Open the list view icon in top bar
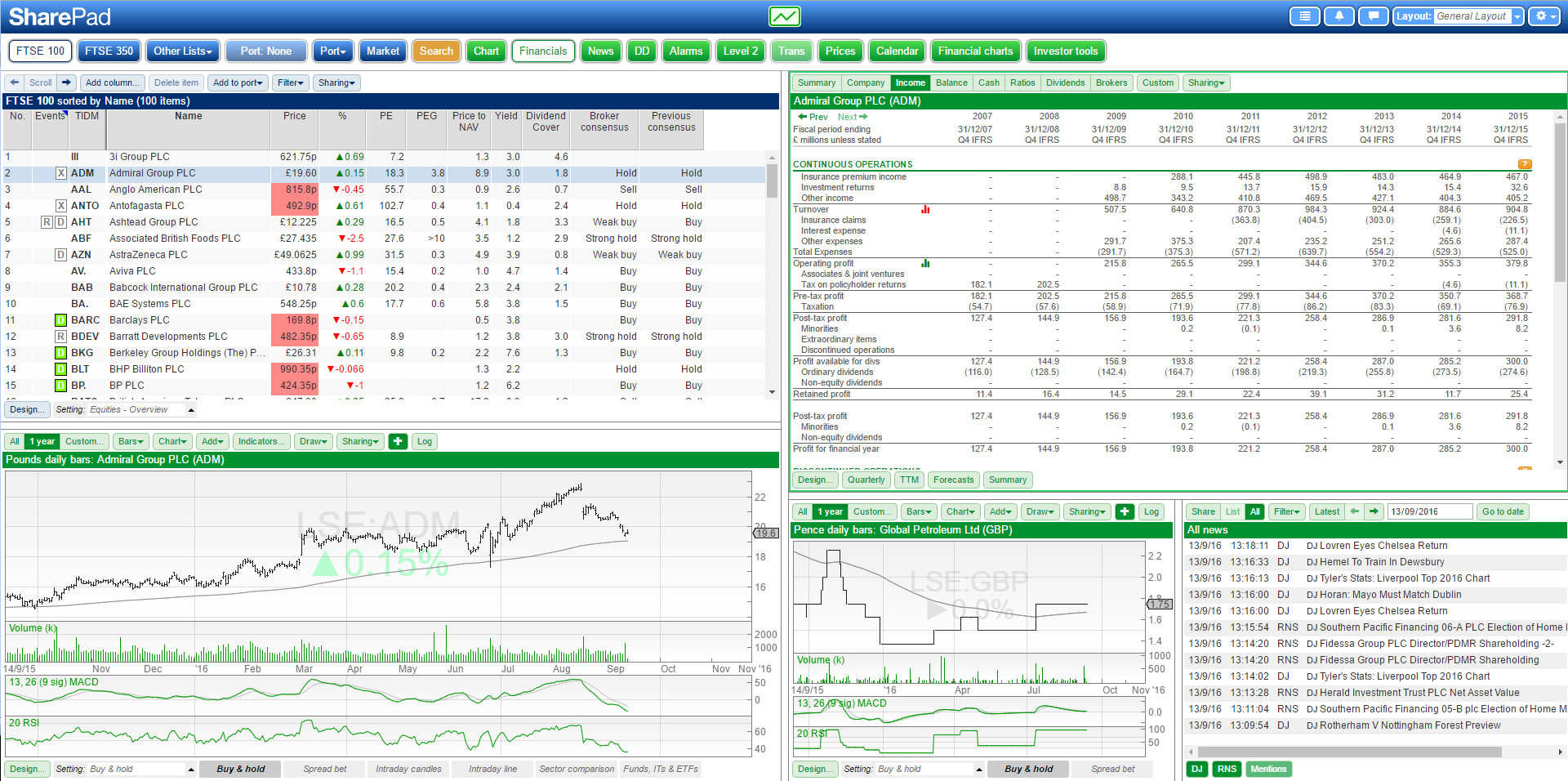 pos(1305,16)
